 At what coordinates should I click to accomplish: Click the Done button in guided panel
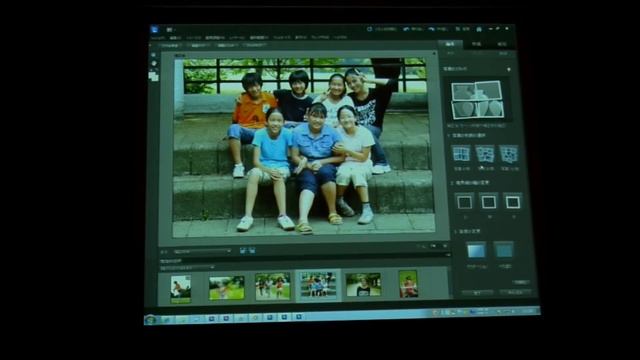477,293
